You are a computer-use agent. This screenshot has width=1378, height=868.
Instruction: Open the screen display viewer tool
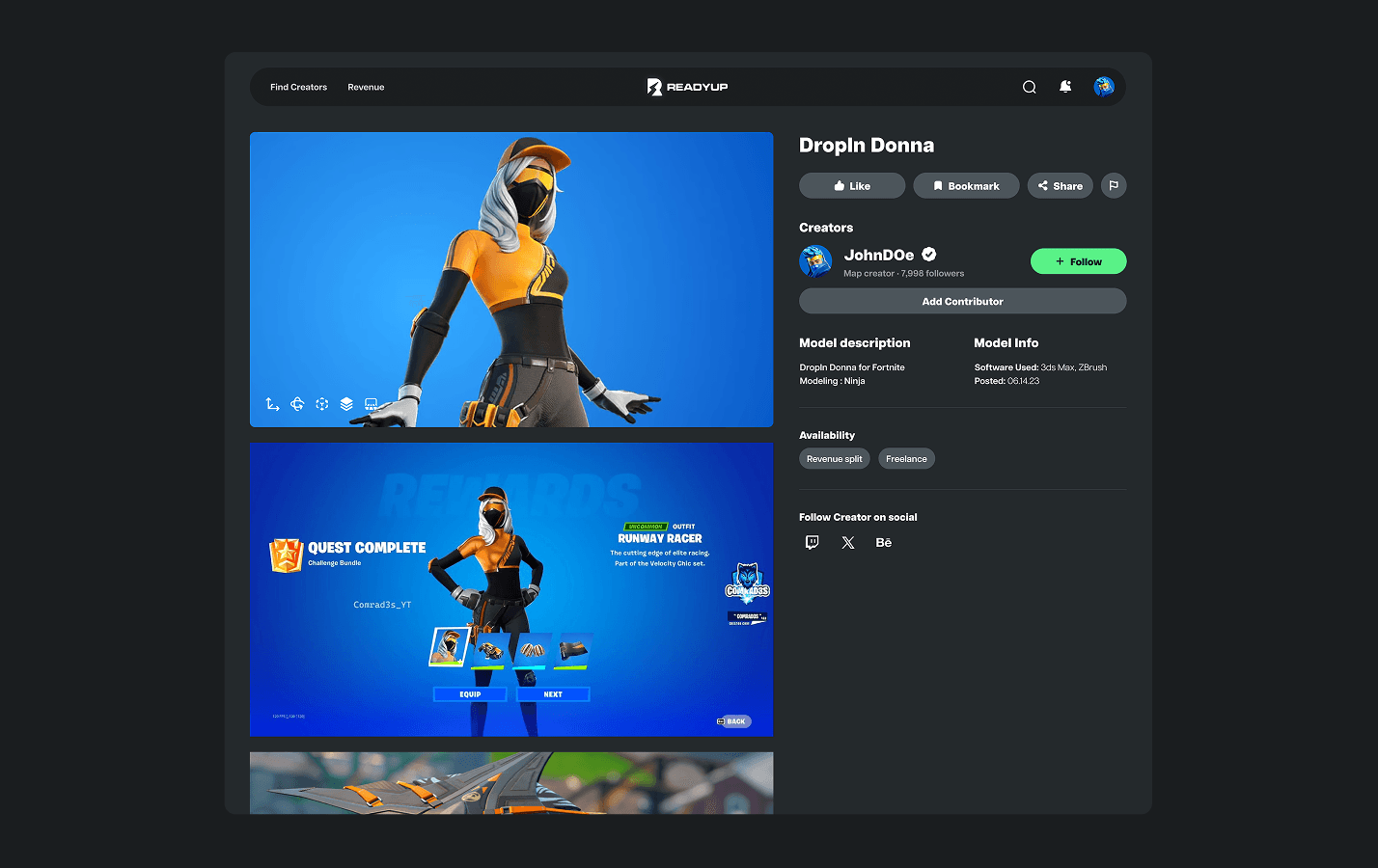click(x=371, y=404)
